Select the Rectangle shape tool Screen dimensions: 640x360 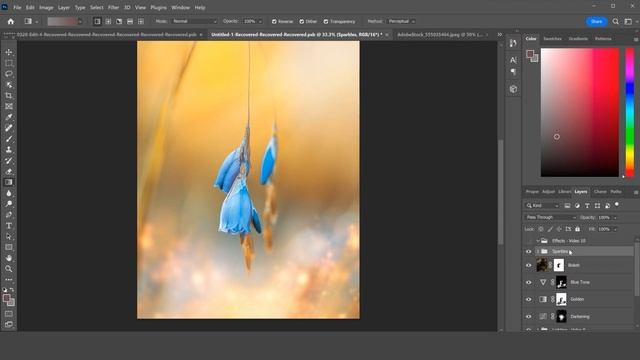point(9,247)
